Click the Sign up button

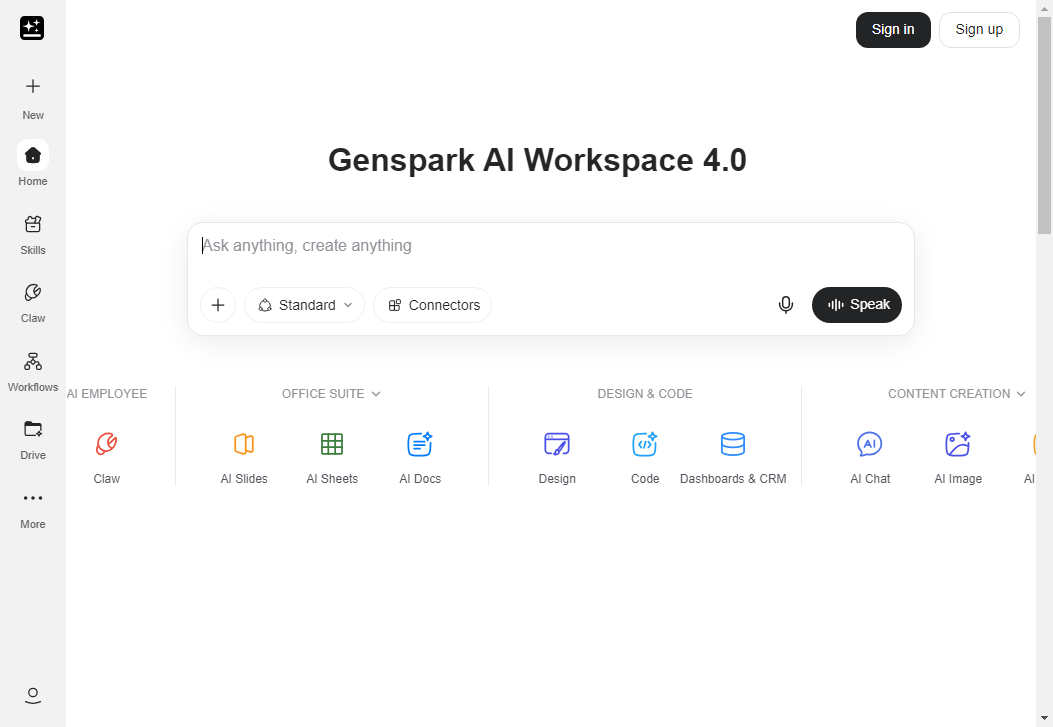(x=978, y=30)
